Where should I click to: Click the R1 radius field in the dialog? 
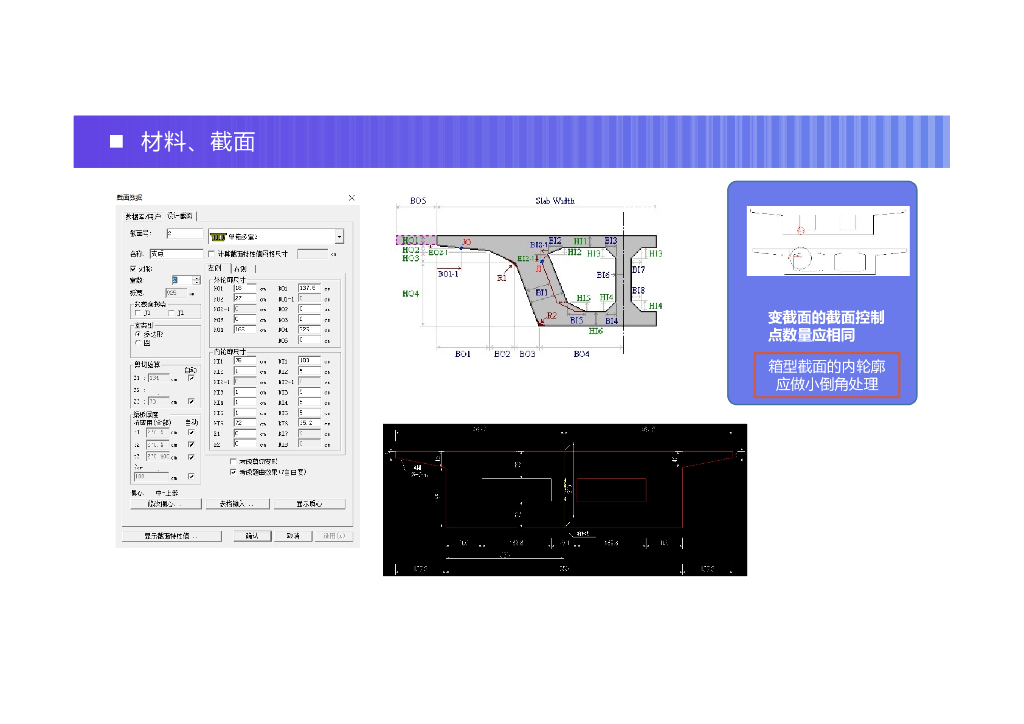pos(245,433)
